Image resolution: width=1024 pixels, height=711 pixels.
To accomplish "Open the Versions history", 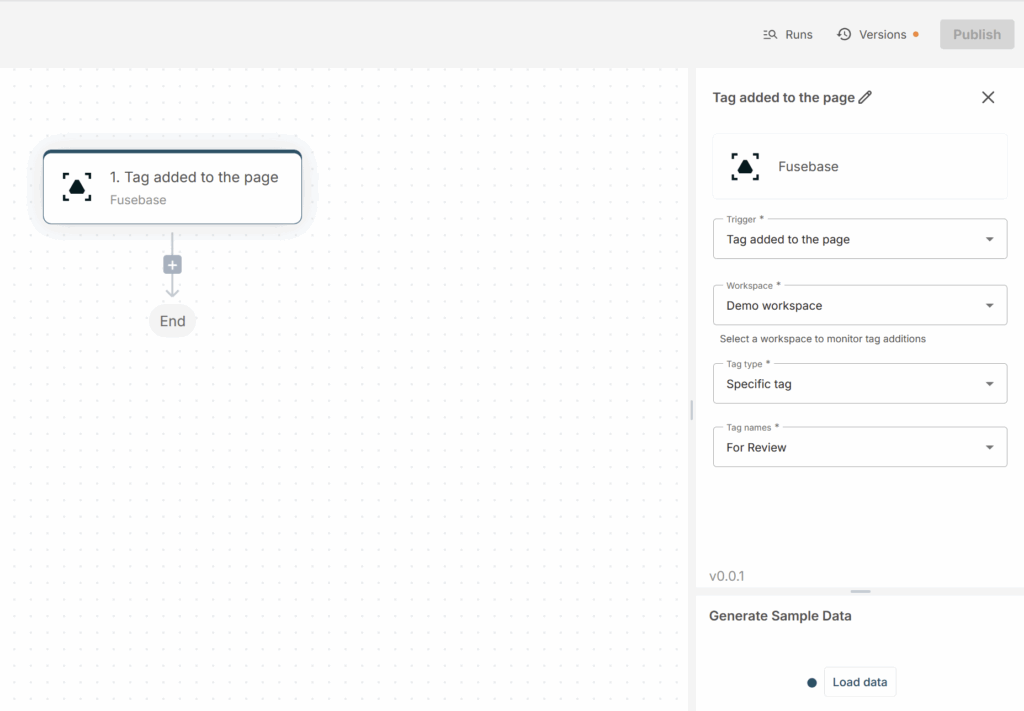I will coord(872,34).
